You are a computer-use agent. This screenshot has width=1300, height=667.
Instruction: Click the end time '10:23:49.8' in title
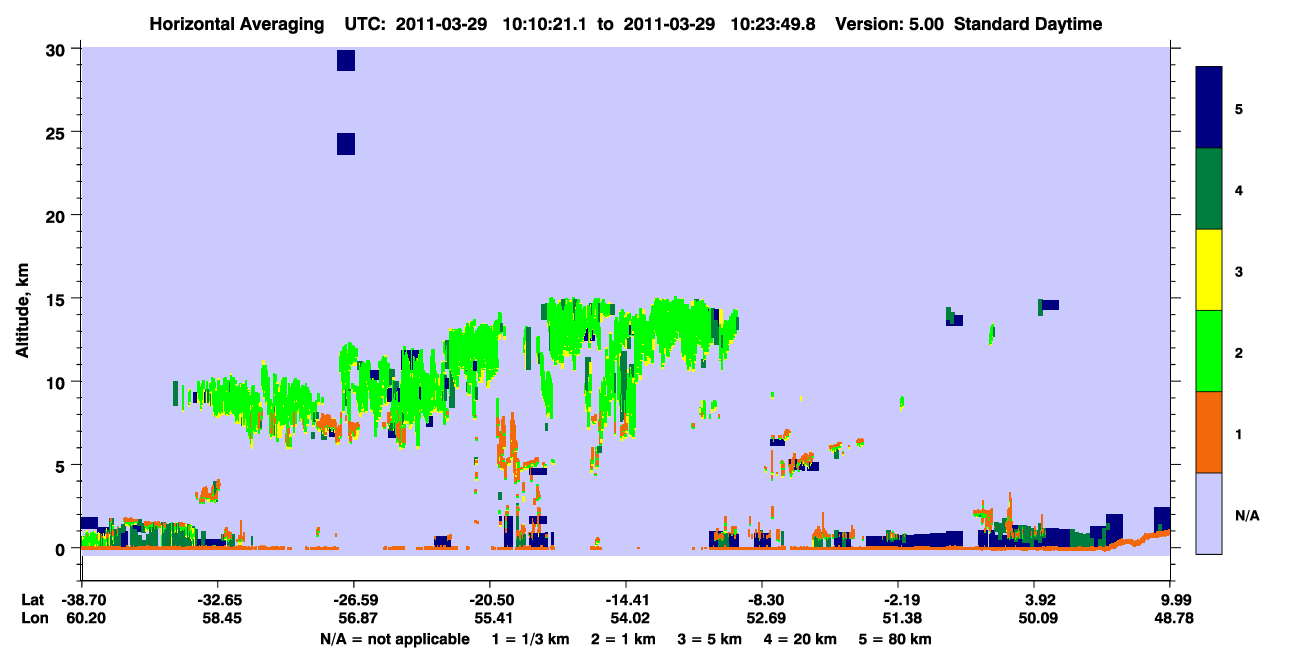(x=775, y=24)
